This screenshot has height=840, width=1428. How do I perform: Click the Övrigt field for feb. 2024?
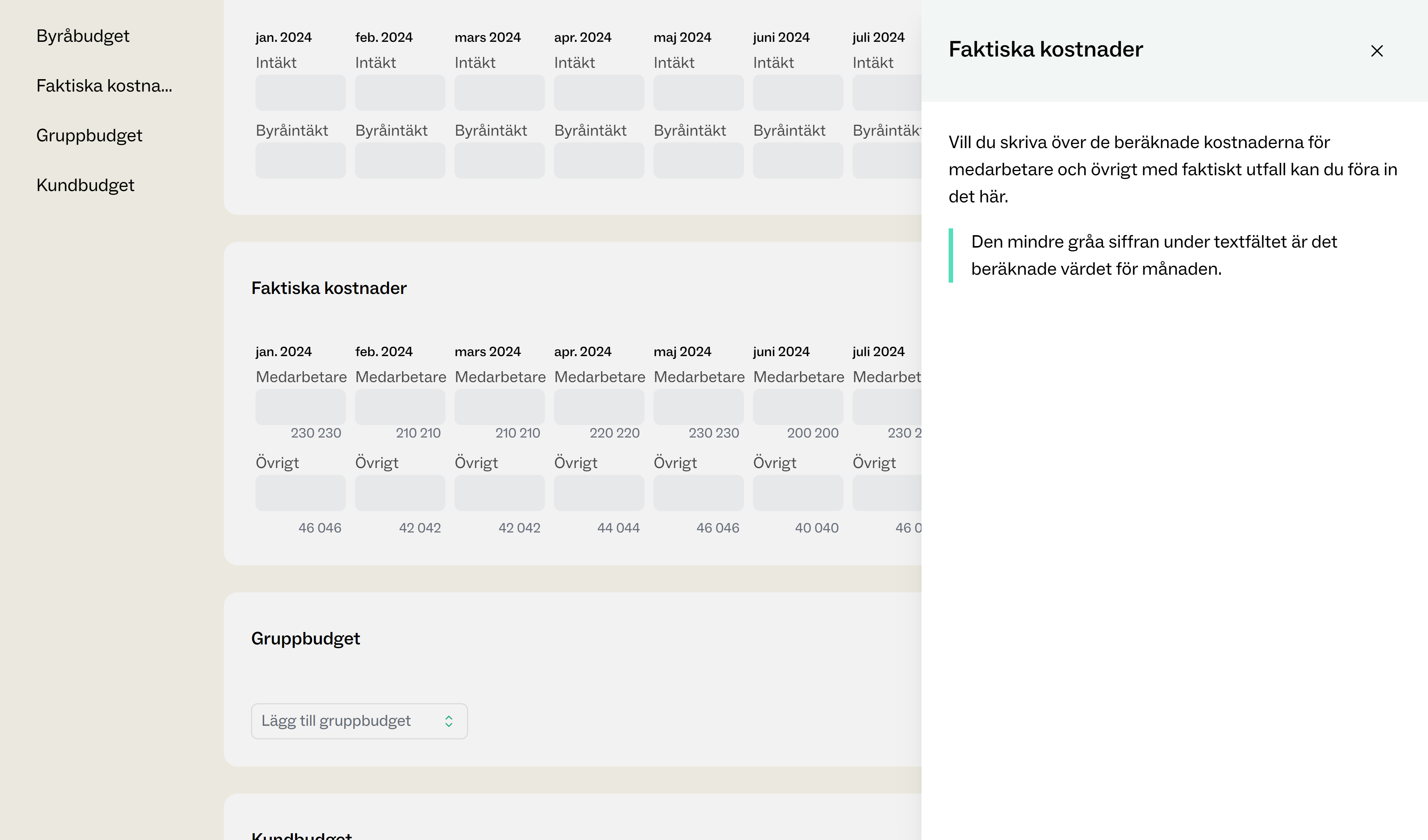[x=400, y=493]
